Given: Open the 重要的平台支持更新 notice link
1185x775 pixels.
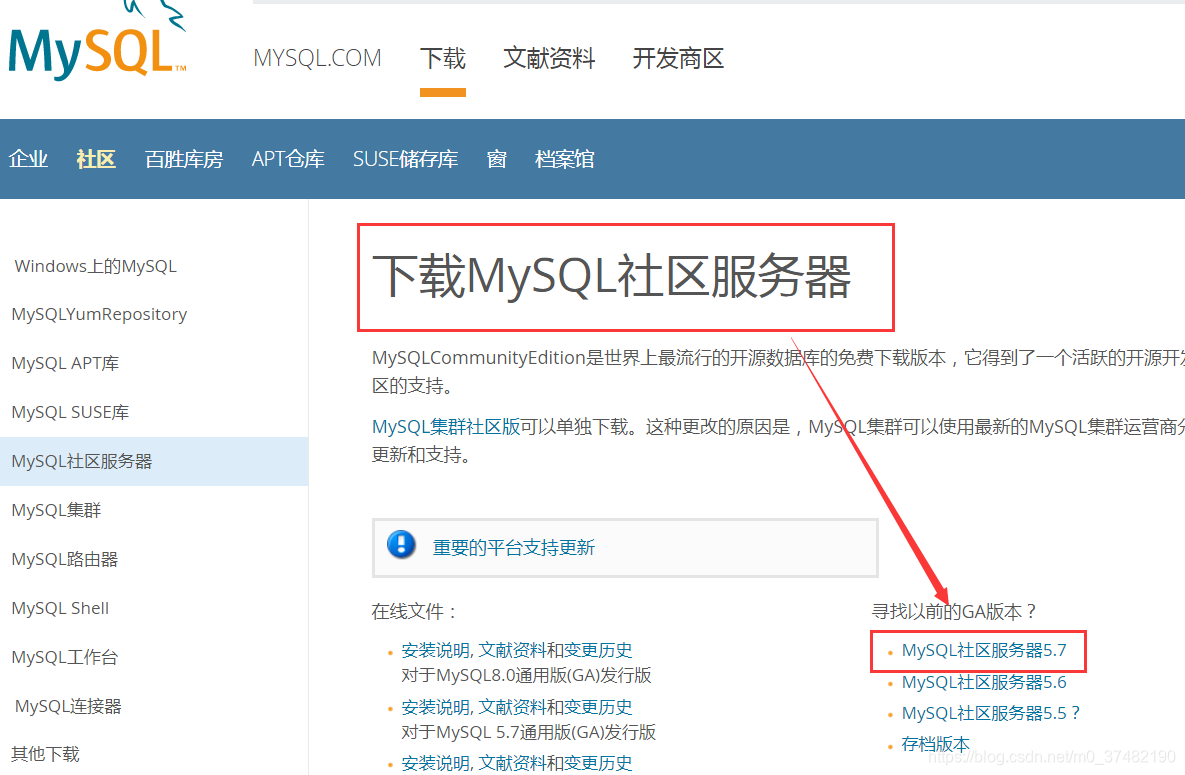Looking at the screenshot, I should point(514,547).
